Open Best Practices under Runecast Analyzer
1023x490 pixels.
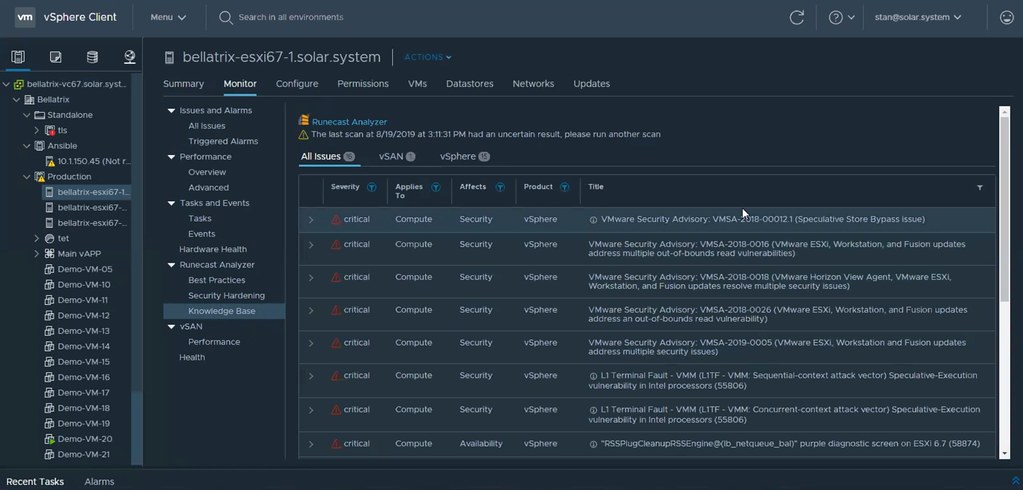(217, 280)
